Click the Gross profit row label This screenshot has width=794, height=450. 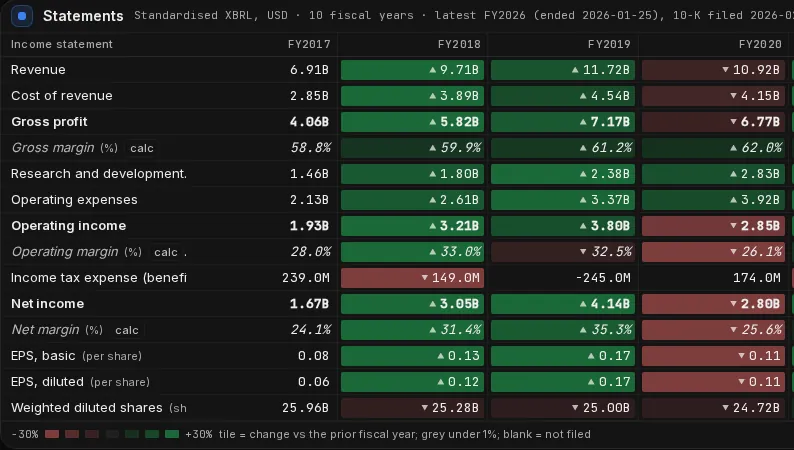49,121
